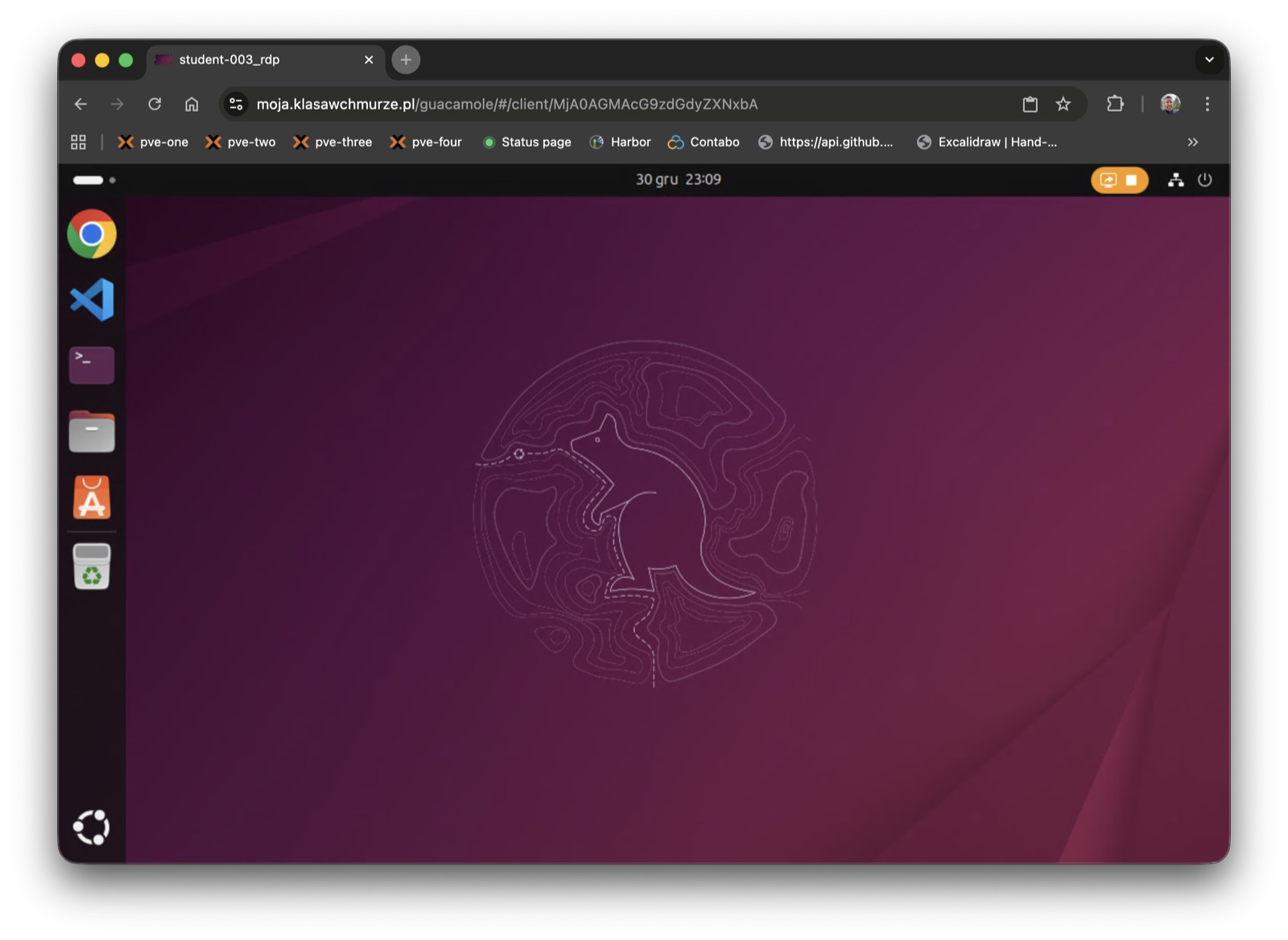View site information for moja.klasawchmurze.pl
1288x940 pixels.
click(236, 104)
